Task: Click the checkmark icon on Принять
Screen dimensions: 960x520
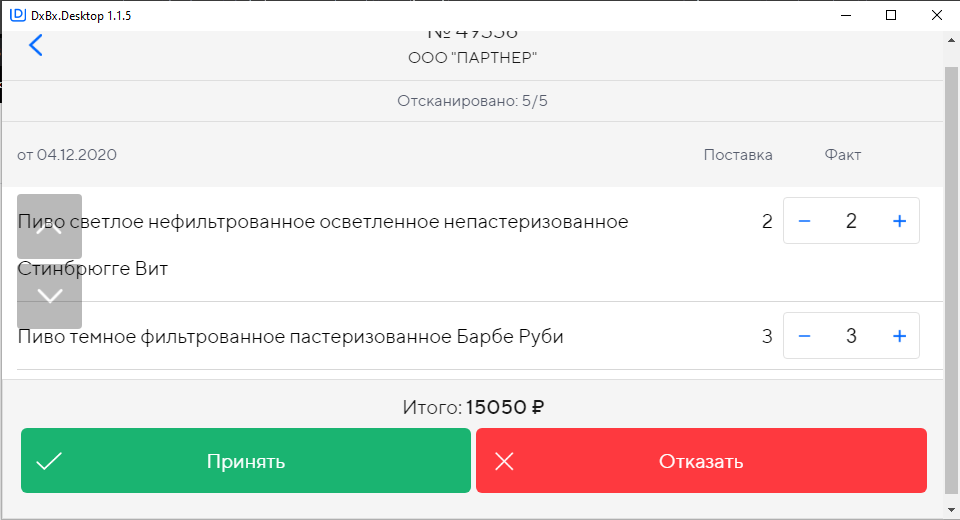Action: pos(49,461)
